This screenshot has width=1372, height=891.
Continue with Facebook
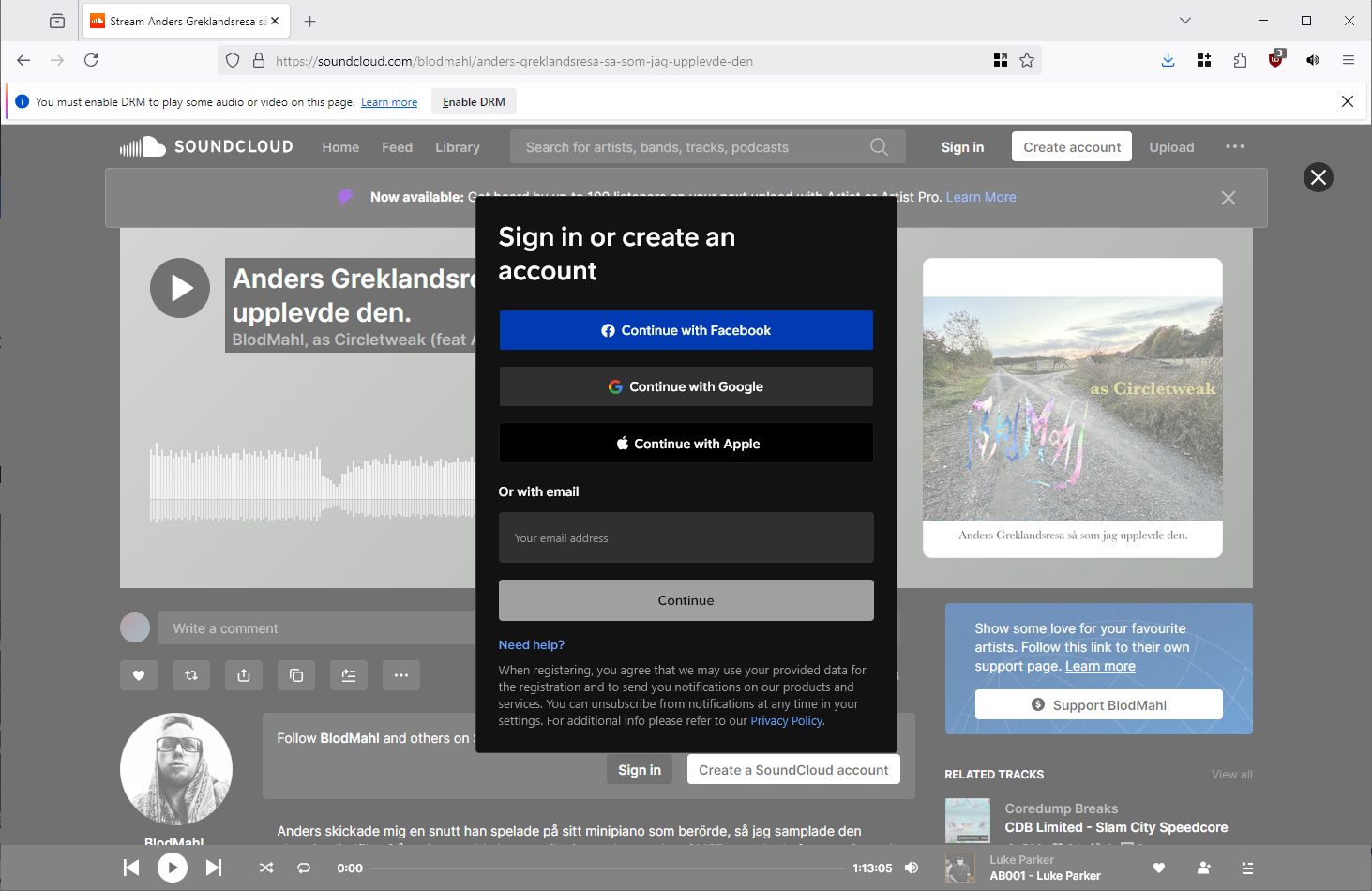point(686,330)
